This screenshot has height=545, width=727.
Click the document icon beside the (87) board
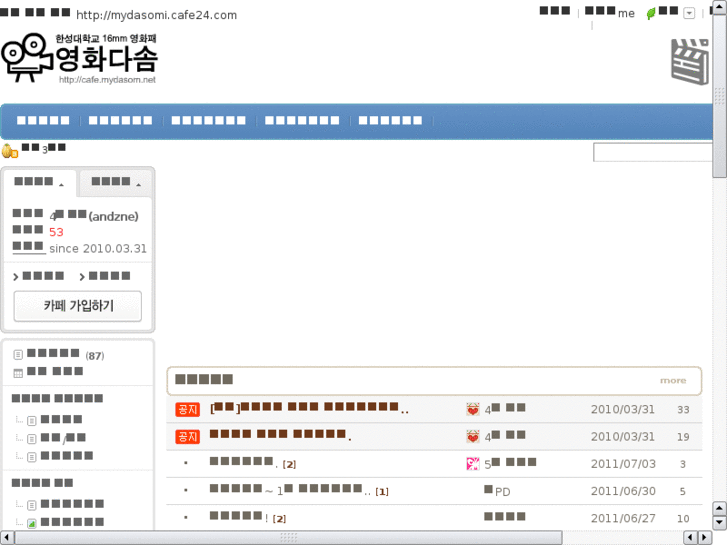18,354
